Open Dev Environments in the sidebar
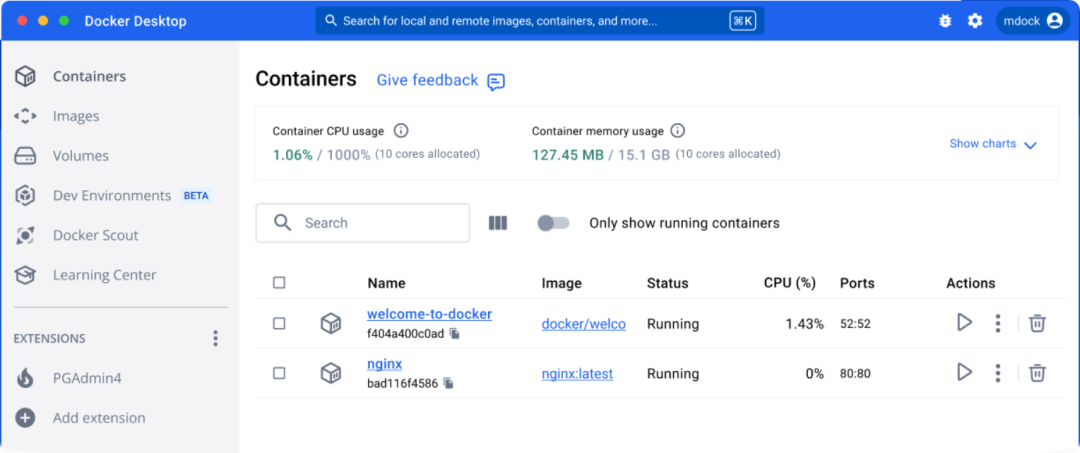 point(112,196)
